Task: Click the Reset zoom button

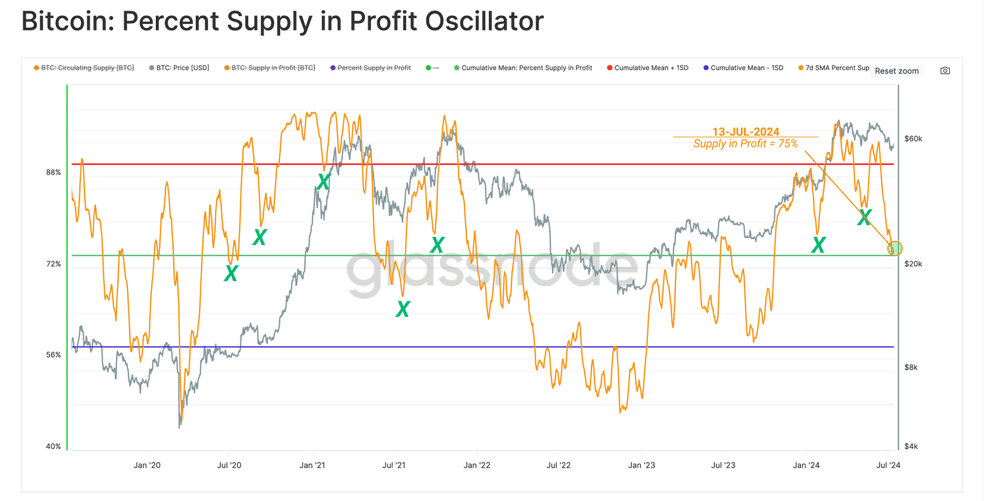Action: pyautogui.click(x=896, y=71)
